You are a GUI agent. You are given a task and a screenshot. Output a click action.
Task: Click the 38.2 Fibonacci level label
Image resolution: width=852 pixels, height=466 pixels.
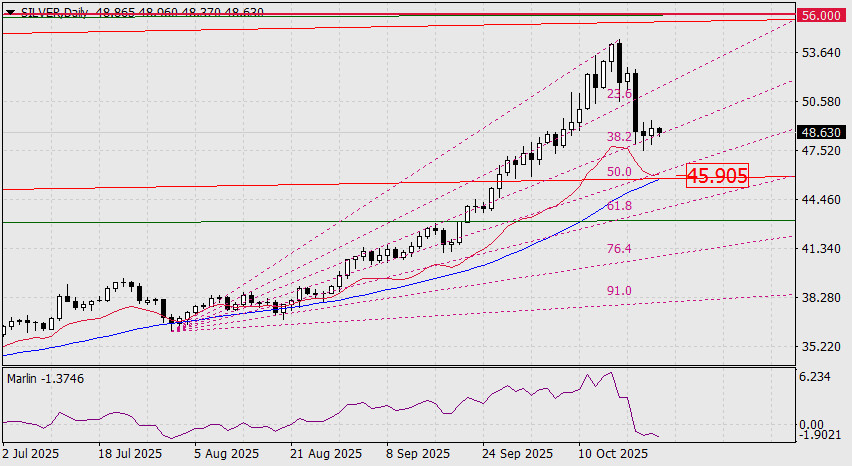[619, 137]
